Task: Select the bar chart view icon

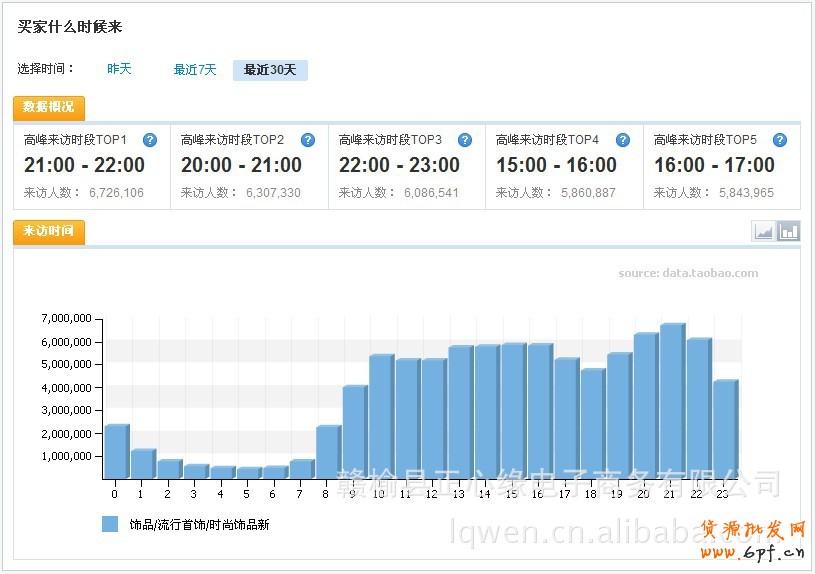Action: (789, 232)
